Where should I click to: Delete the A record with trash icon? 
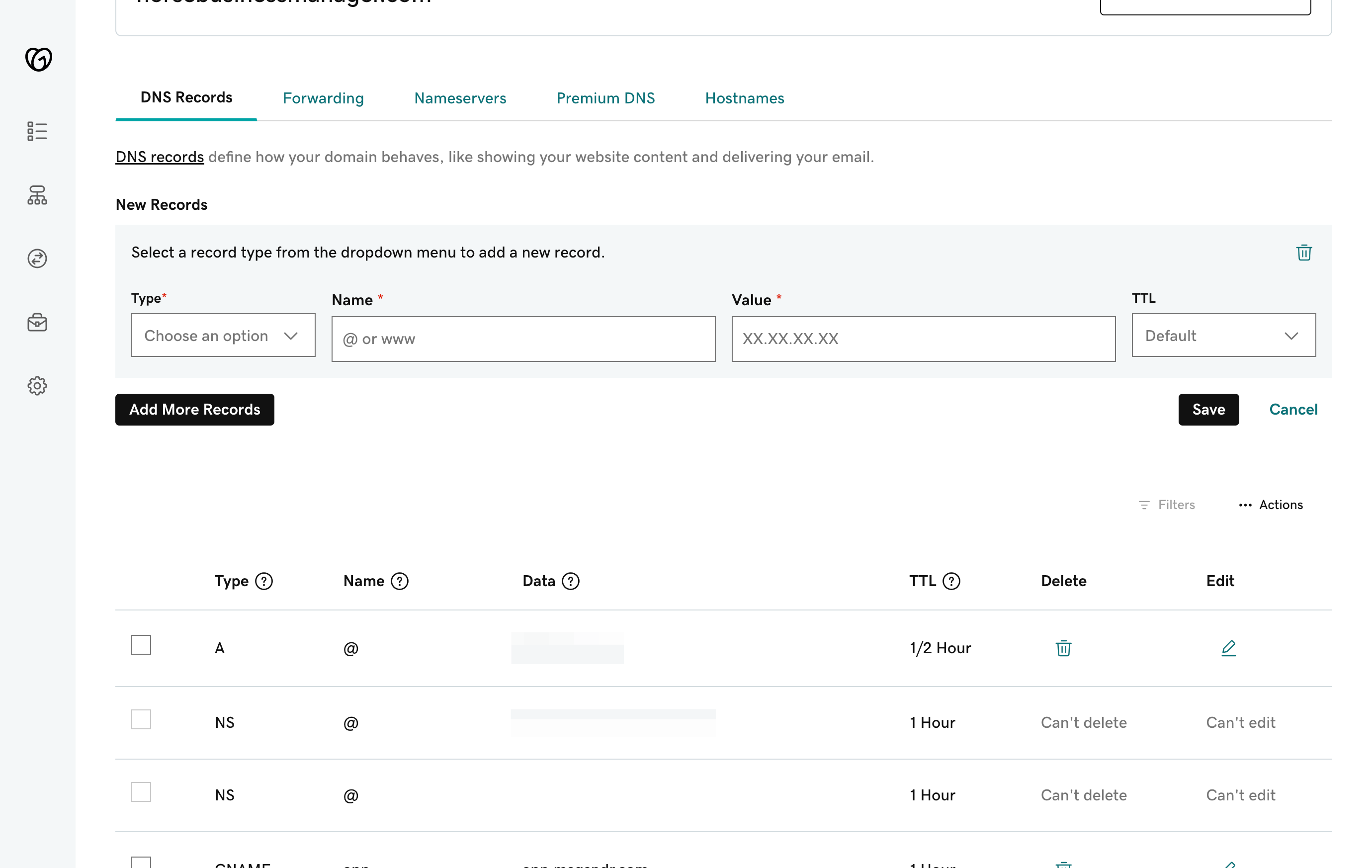tap(1063, 648)
